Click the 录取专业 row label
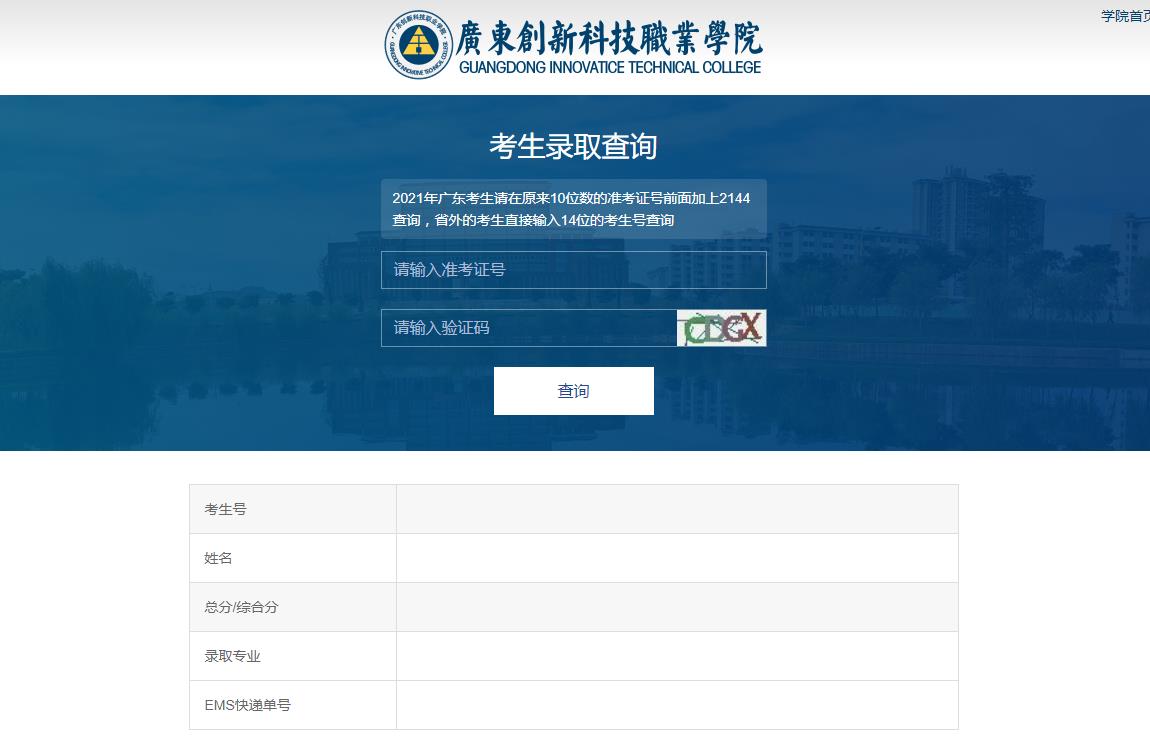 pos(233,656)
